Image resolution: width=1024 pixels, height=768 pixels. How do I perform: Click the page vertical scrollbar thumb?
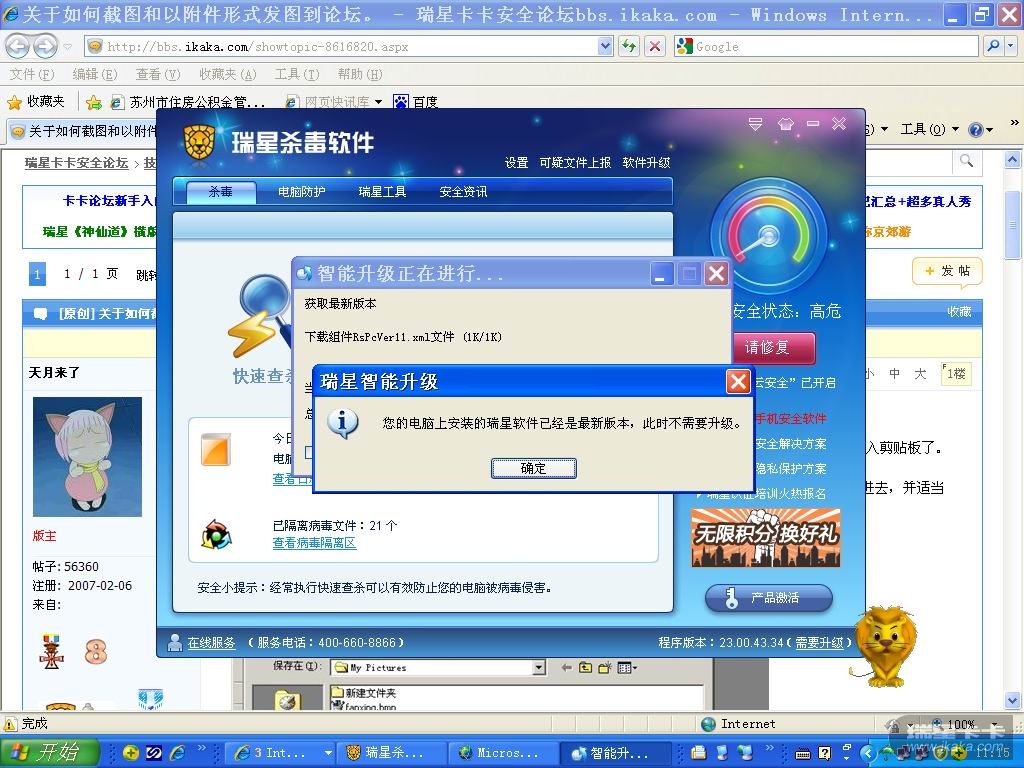click(1012, 224)
